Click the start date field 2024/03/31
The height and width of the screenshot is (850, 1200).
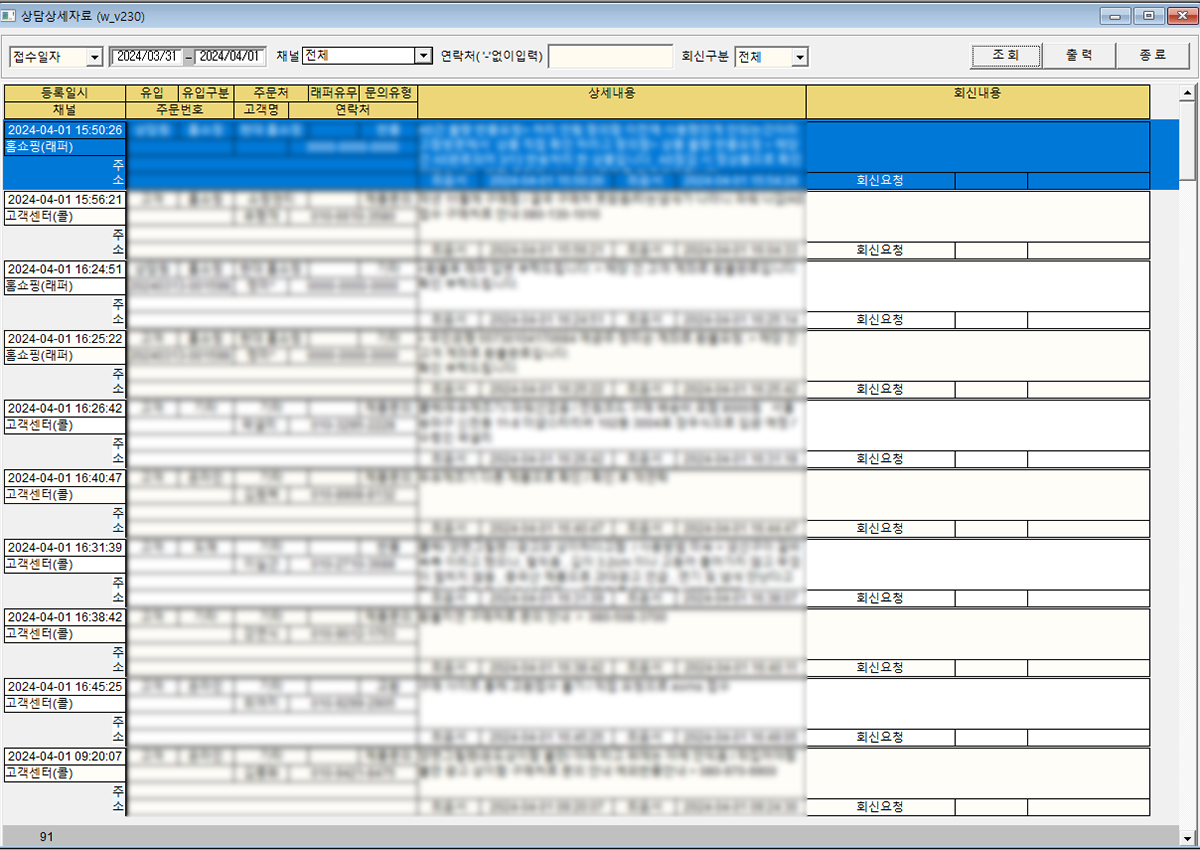[x=145, y=57]
